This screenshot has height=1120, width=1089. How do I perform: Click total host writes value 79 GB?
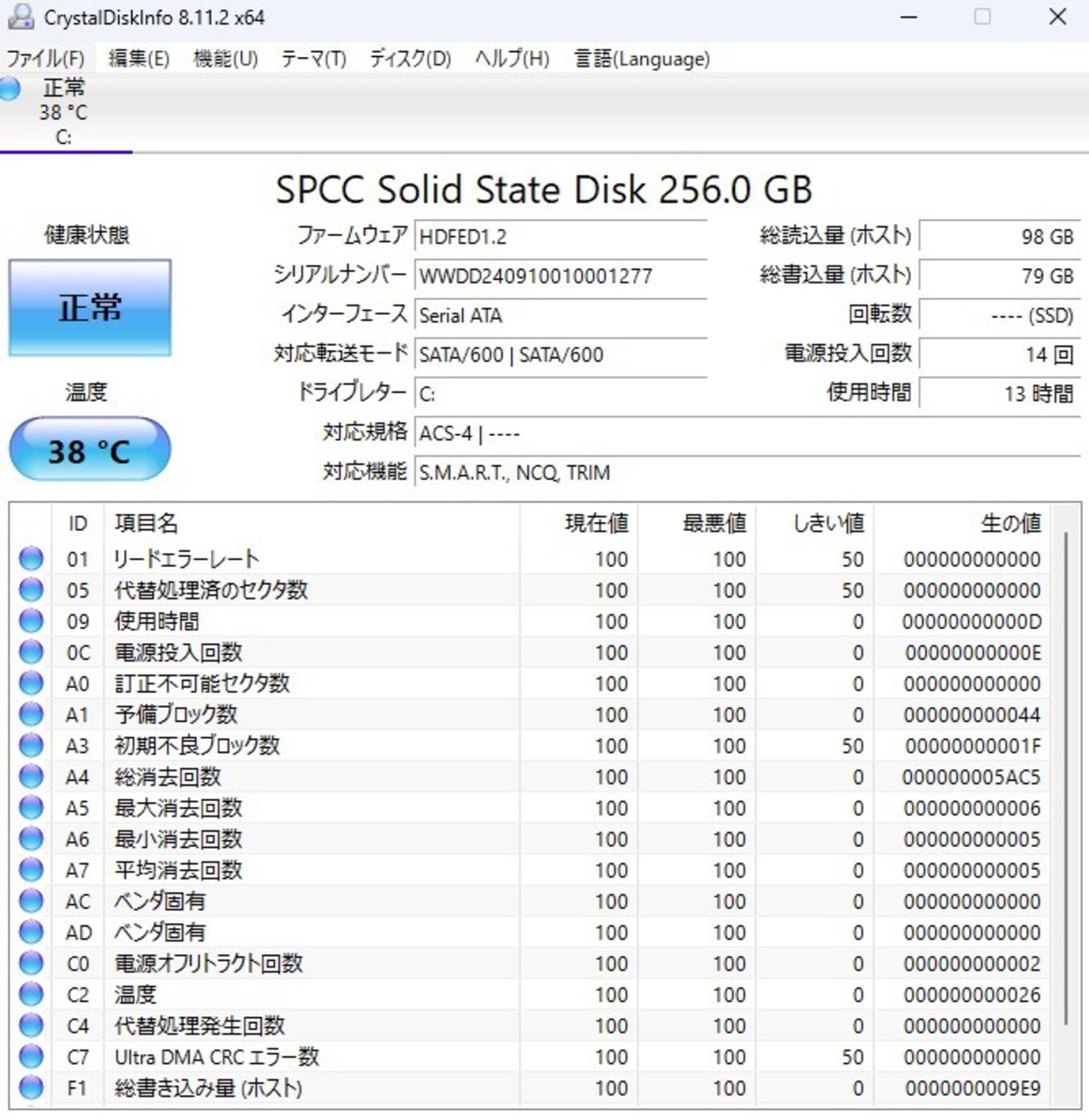pyautogui.click(x=1000, y=276)
